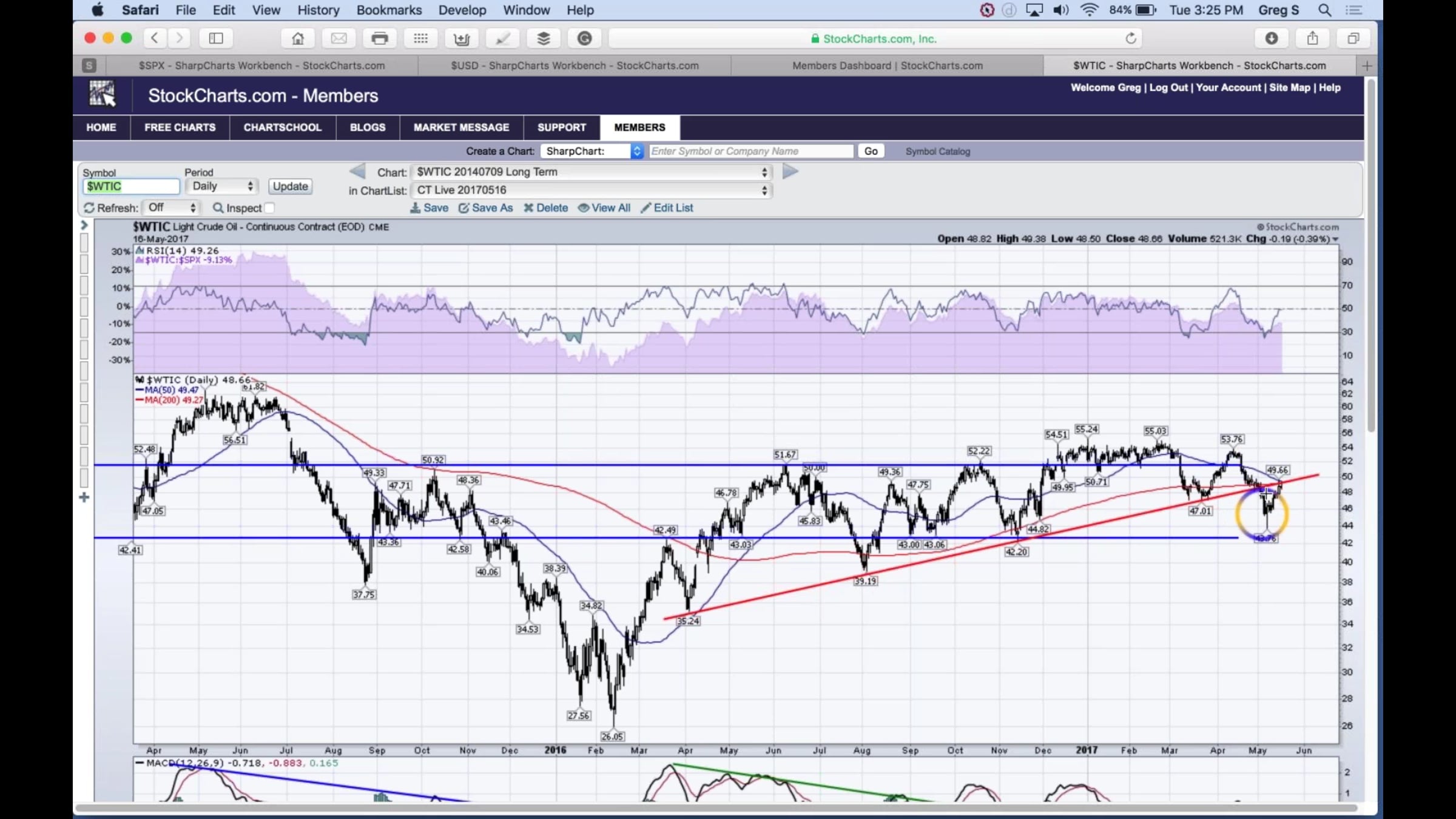This screenshot has width=1456, height=819.
Task: Open the ChartList dropdown
Action: point(591,190)
